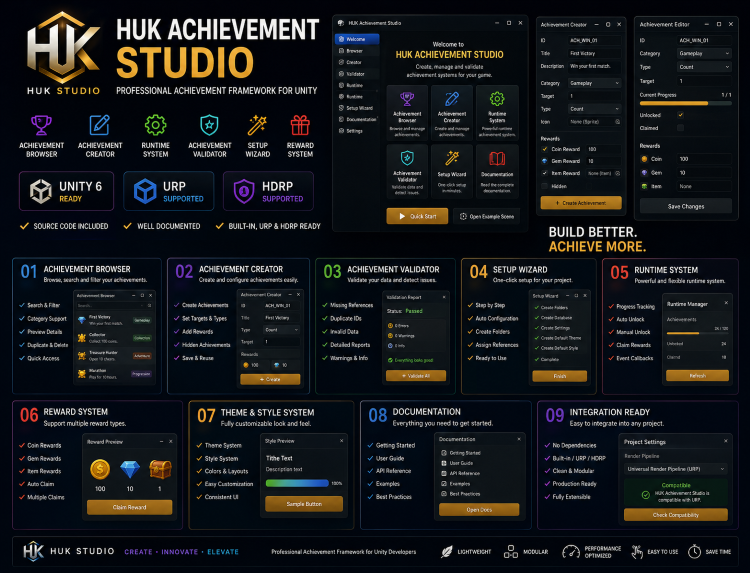The width and height of the screenshot is (750, 573).
Task: Toggle Item Reward checkbox in Achievement Creator
Action: tap(544, 173)
